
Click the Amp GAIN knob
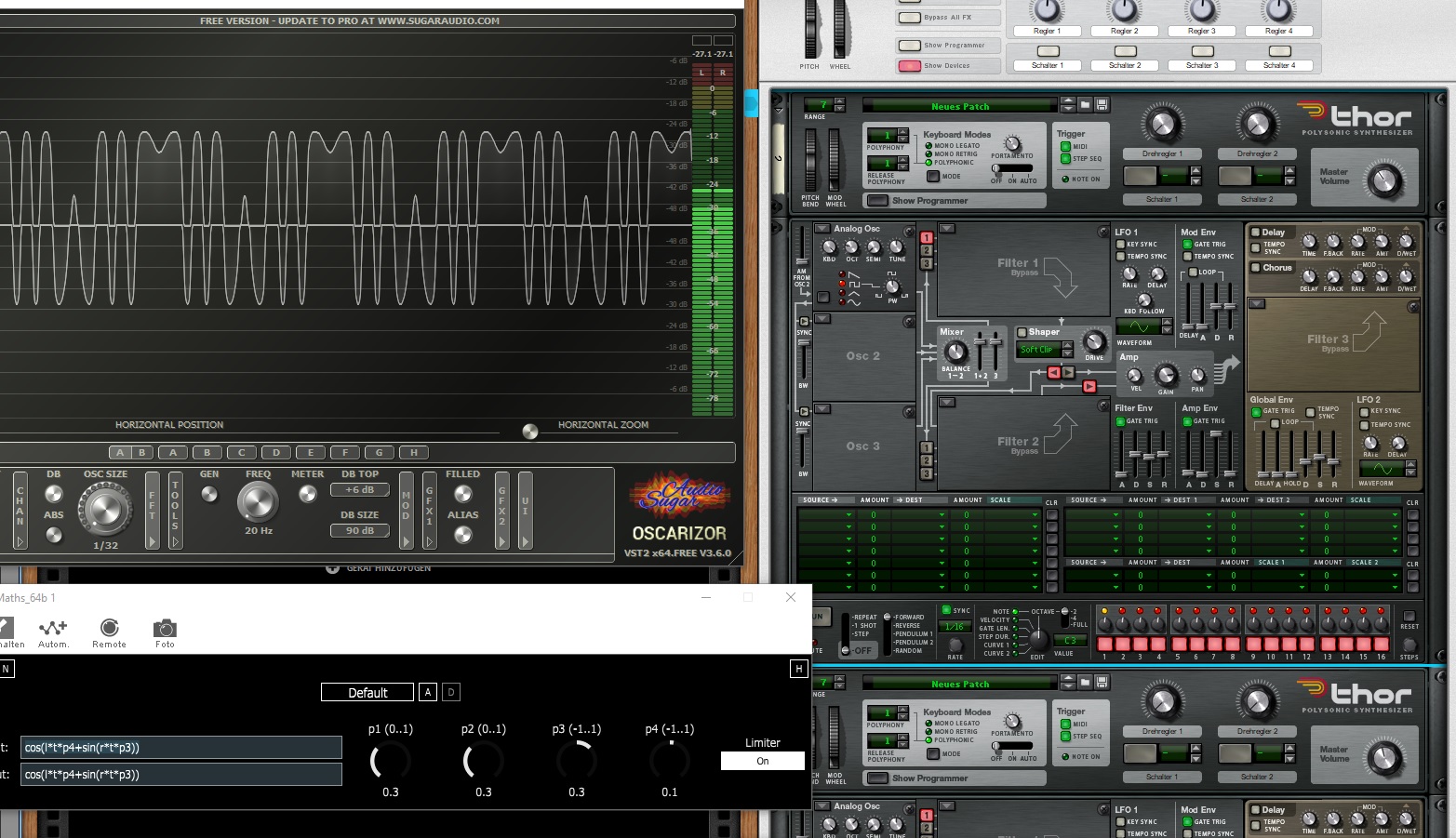click(x=1166, y=375)
